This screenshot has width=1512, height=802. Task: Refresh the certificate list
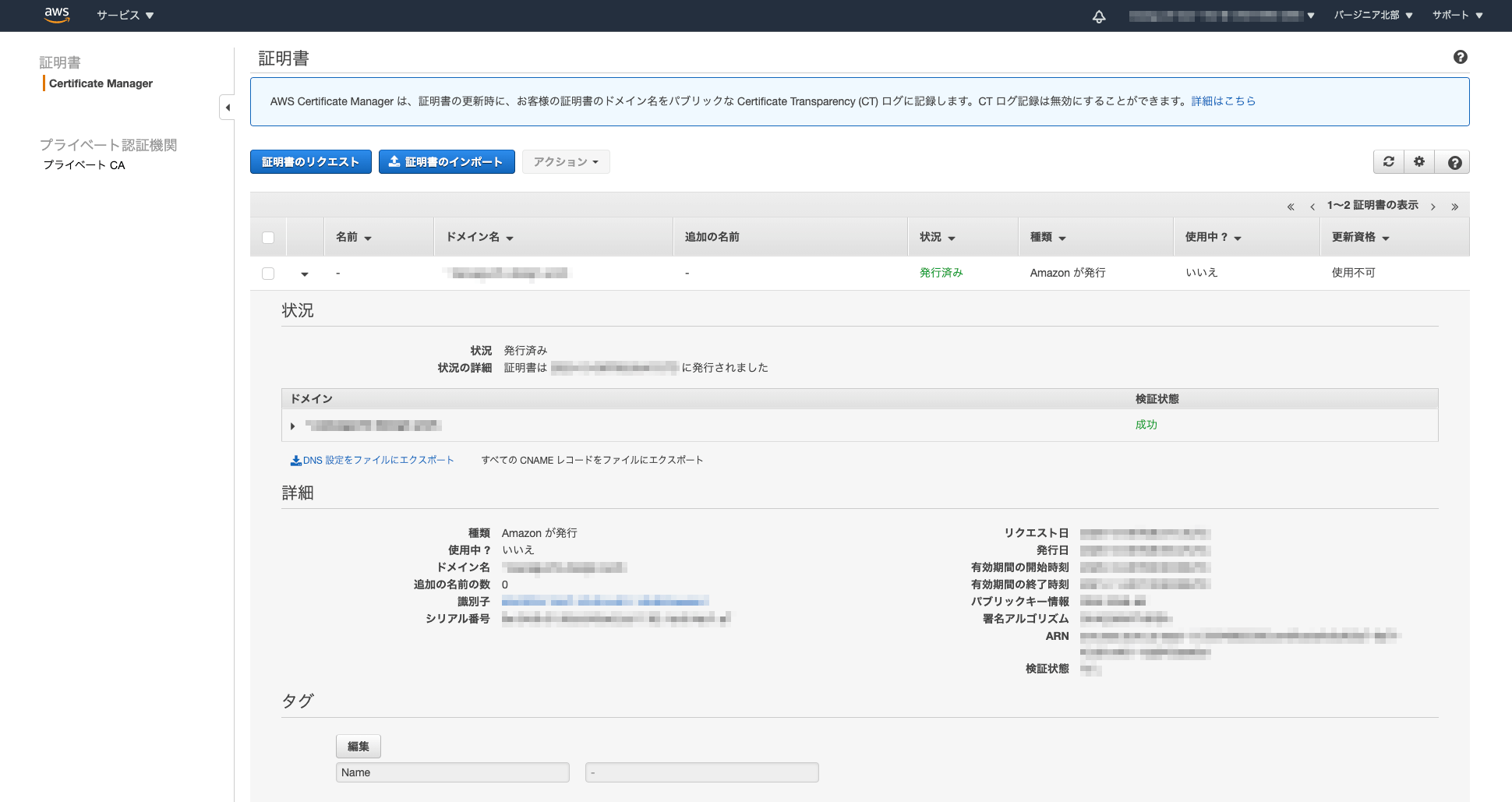coord(1389,161)
